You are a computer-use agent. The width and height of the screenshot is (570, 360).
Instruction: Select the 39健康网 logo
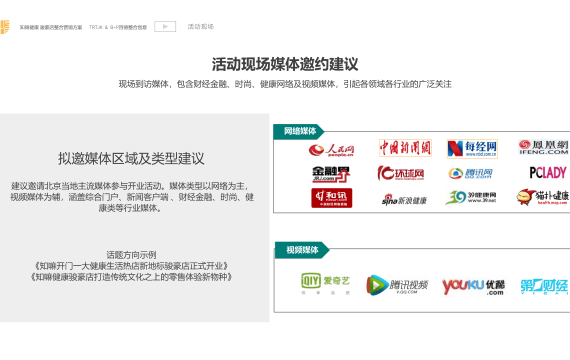471,197
